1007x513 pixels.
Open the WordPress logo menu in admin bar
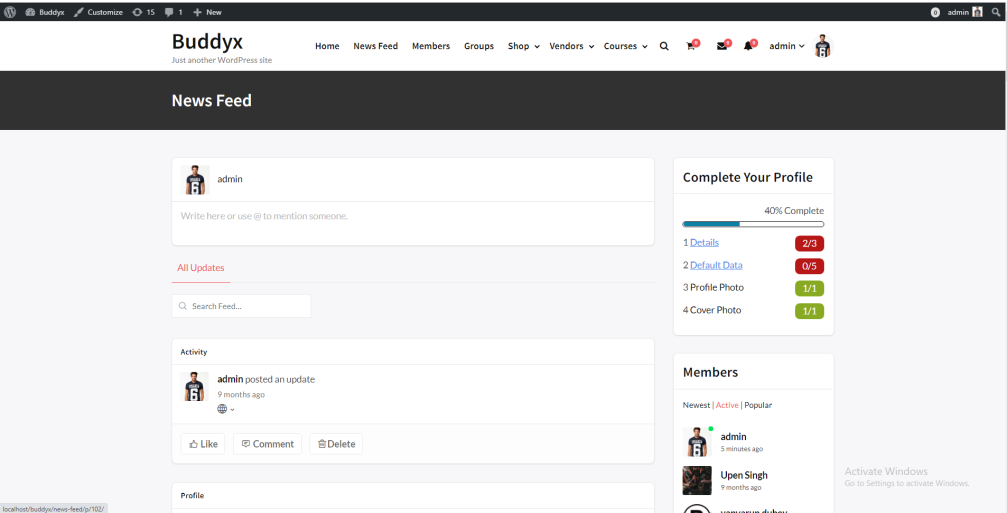click(10, 12)
